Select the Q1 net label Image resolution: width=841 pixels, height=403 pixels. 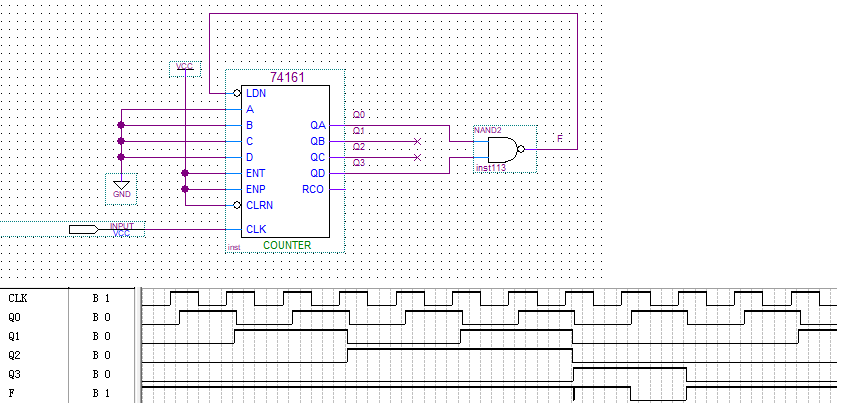click(x=358, y=131)
